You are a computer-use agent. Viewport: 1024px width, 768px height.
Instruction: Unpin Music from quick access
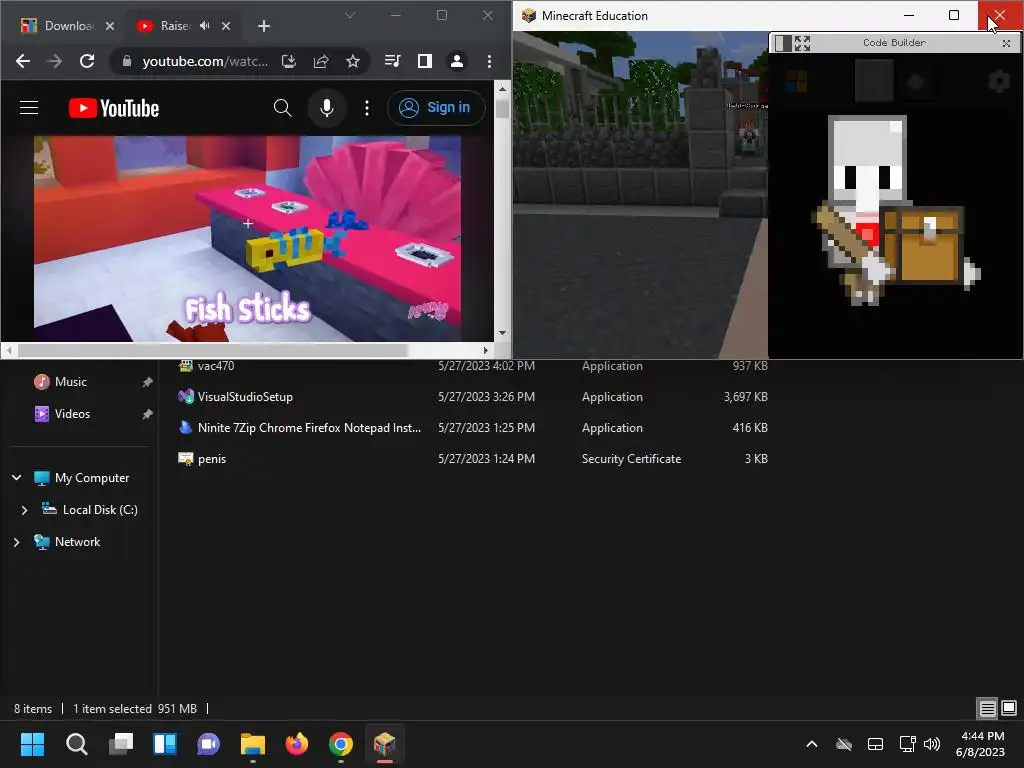tap(148, 382)
